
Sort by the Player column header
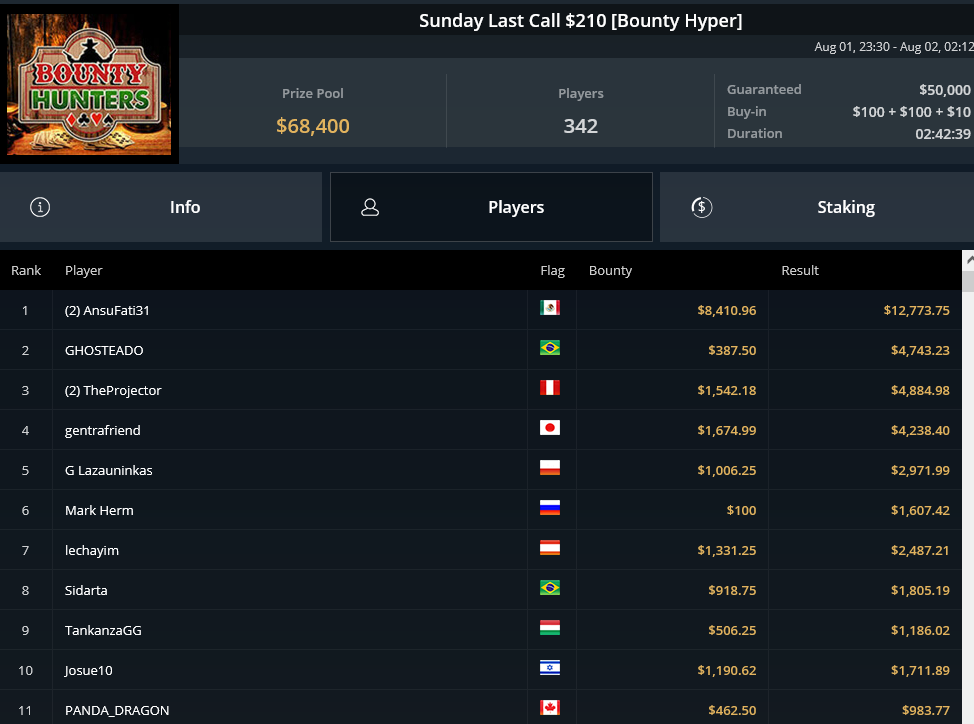tap(84, 270)
